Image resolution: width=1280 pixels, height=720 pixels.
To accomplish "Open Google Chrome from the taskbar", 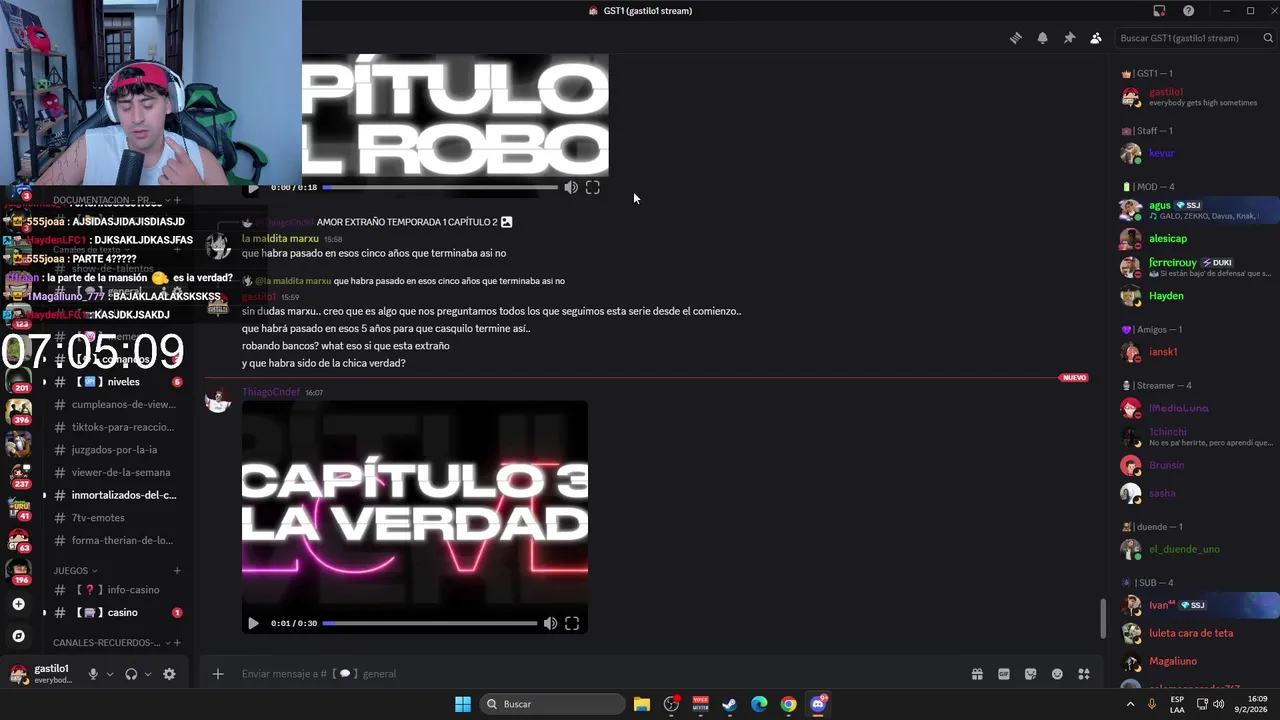I will tap(789, 704).
